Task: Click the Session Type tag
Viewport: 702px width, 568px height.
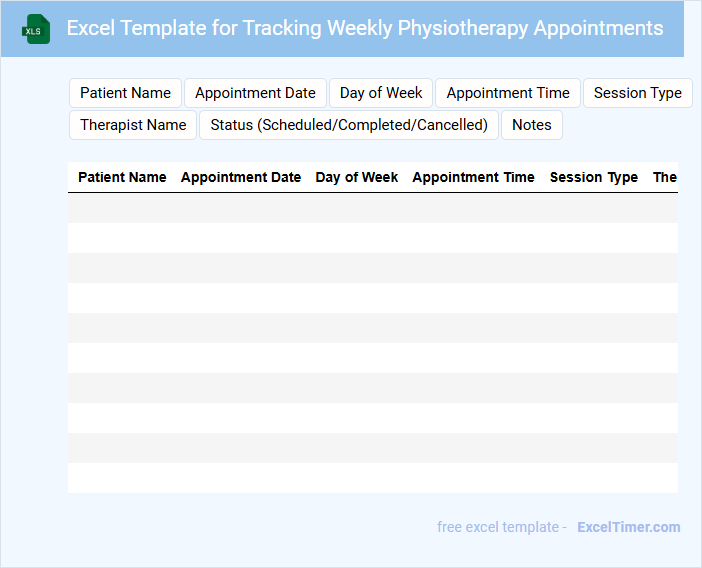Action: pyautogui.click(x=637, y=93)
